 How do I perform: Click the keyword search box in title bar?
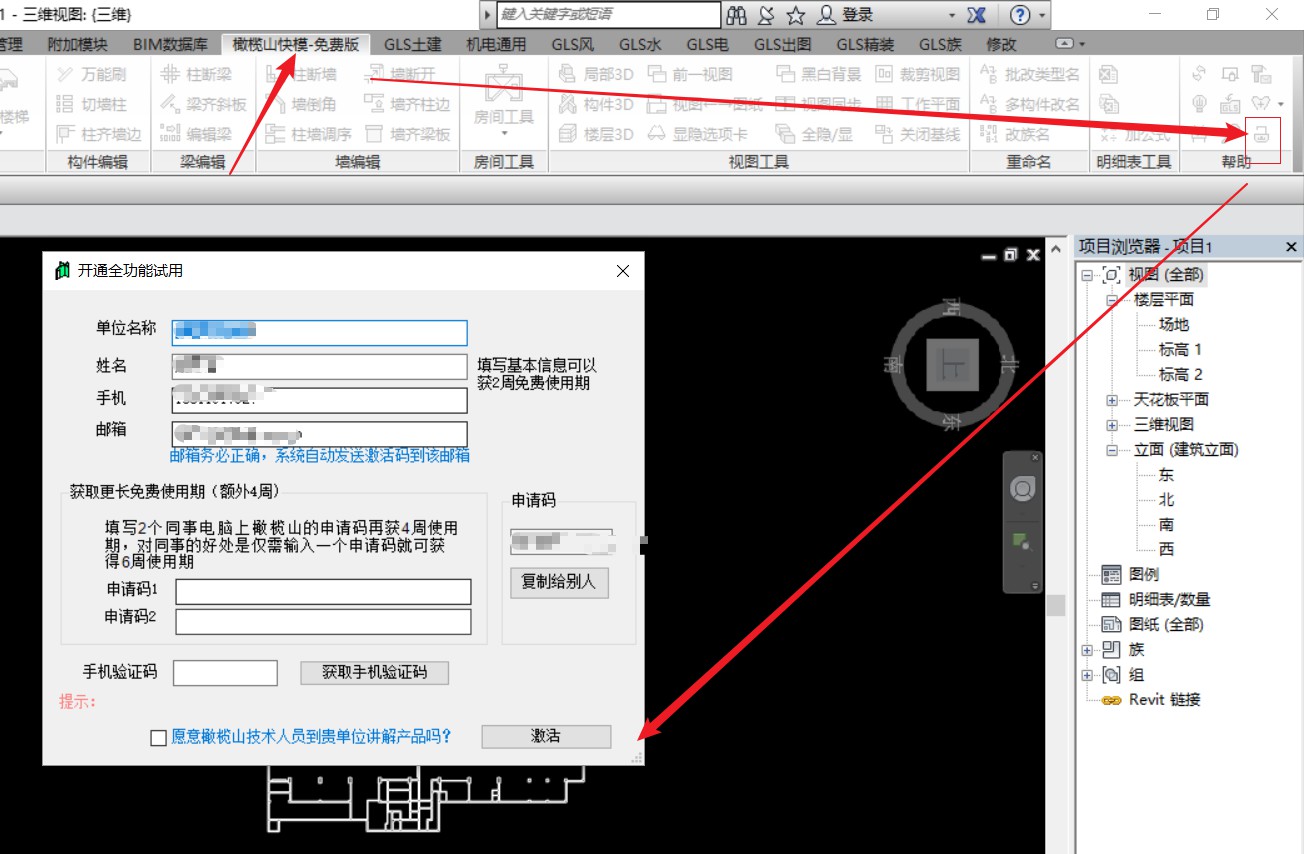point(608,15)
